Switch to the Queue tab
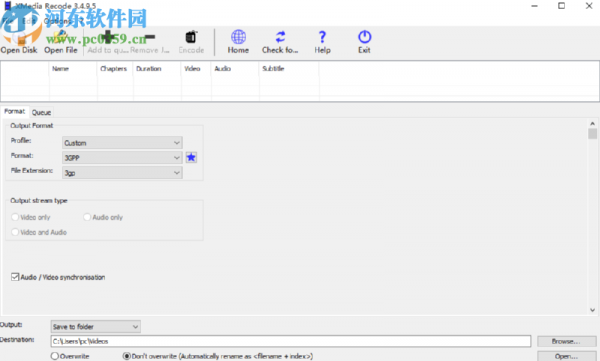 pos(41,113)
